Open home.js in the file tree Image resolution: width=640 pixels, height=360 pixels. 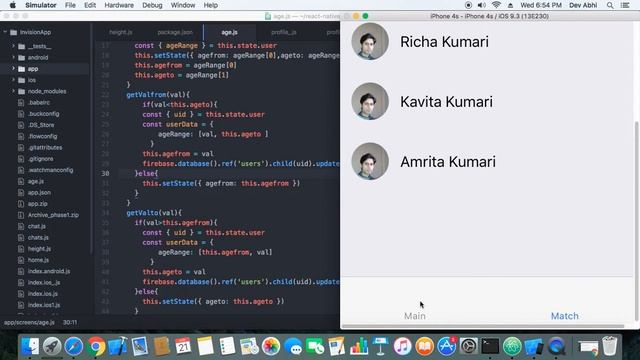pyautogui.click(x=38, y=260)
